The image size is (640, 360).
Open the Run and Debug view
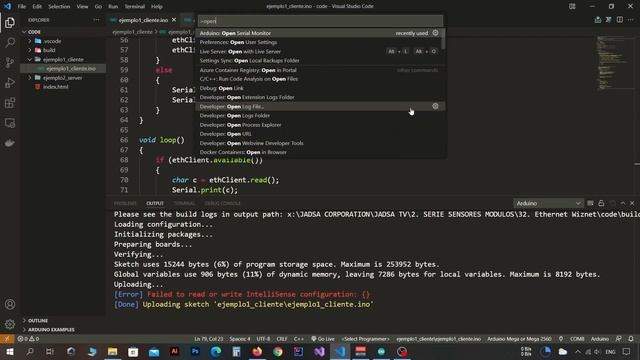point(10,82)
